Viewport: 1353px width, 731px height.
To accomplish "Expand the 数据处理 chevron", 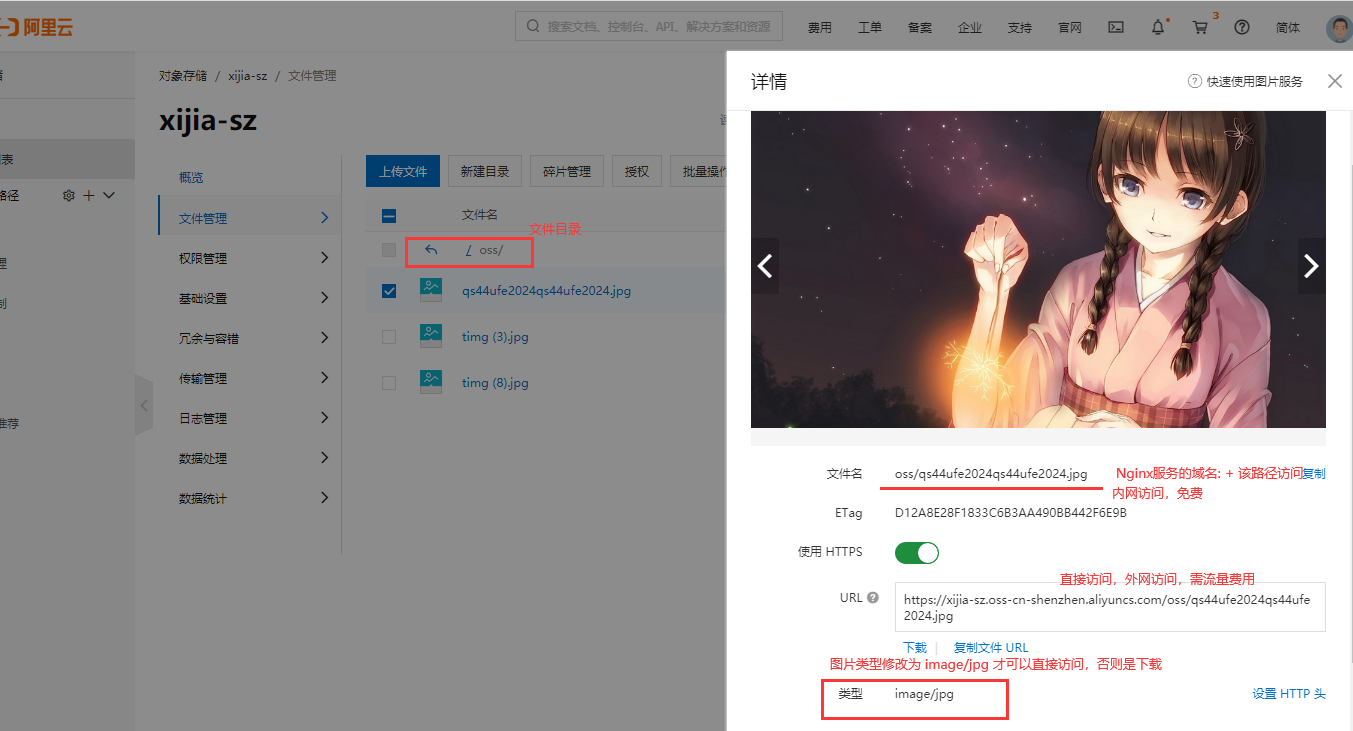I will click(324, 457).
